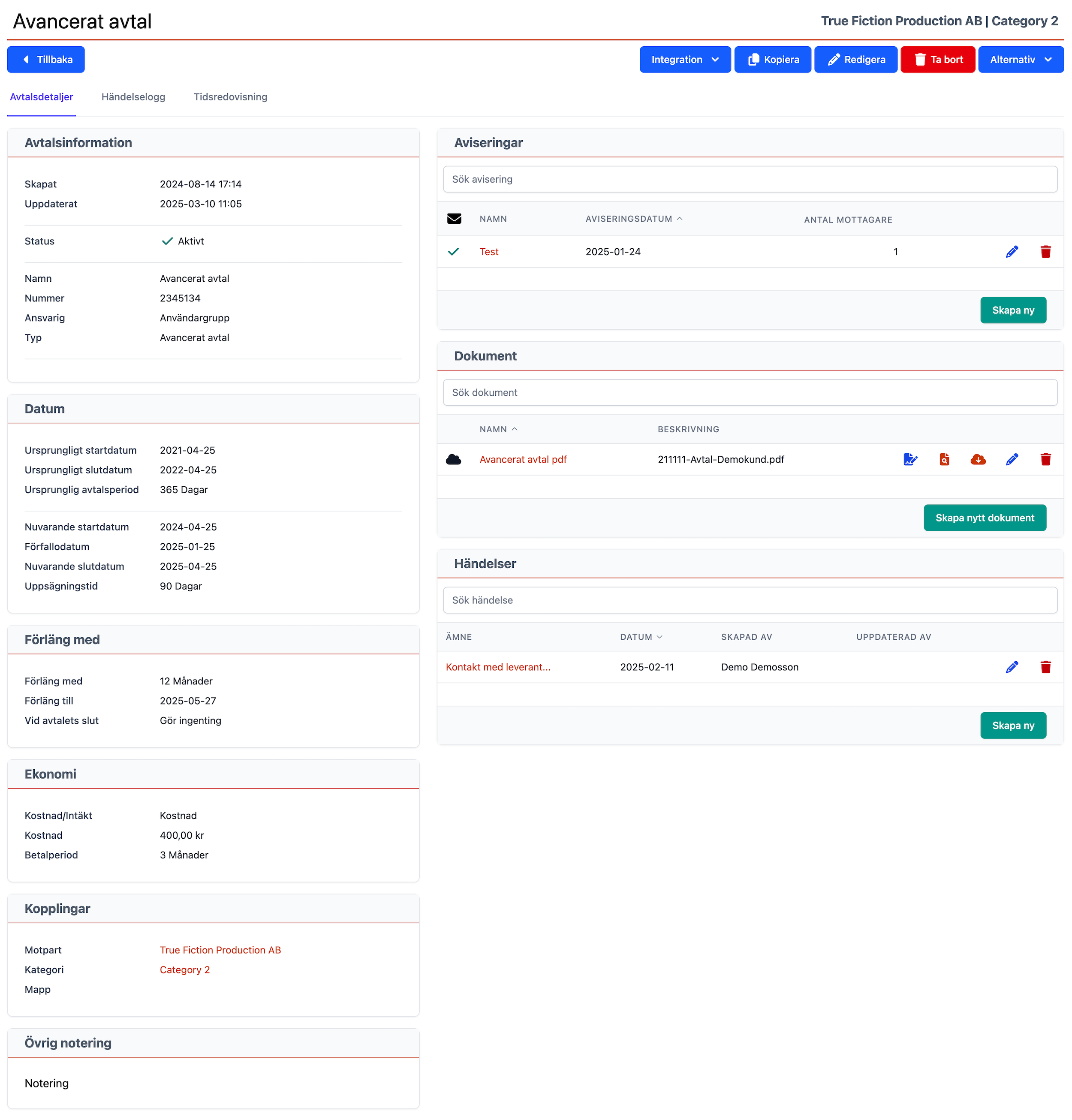Focus the Sök dokument search field
The height and width of the screenshot is (1120, 1072).
[750, 393]
